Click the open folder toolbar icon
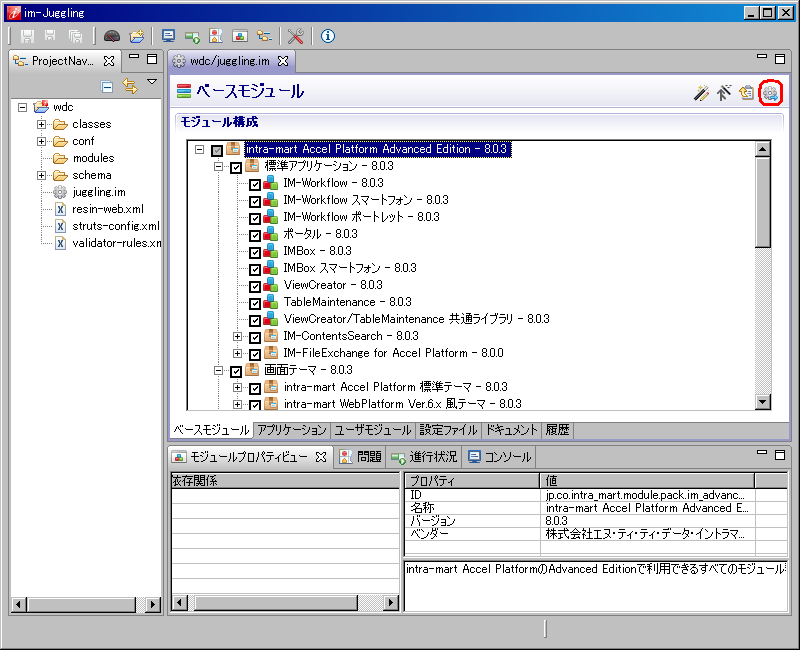Image resolution: width=800 pixels, height=650 pixels. (137, 36)
